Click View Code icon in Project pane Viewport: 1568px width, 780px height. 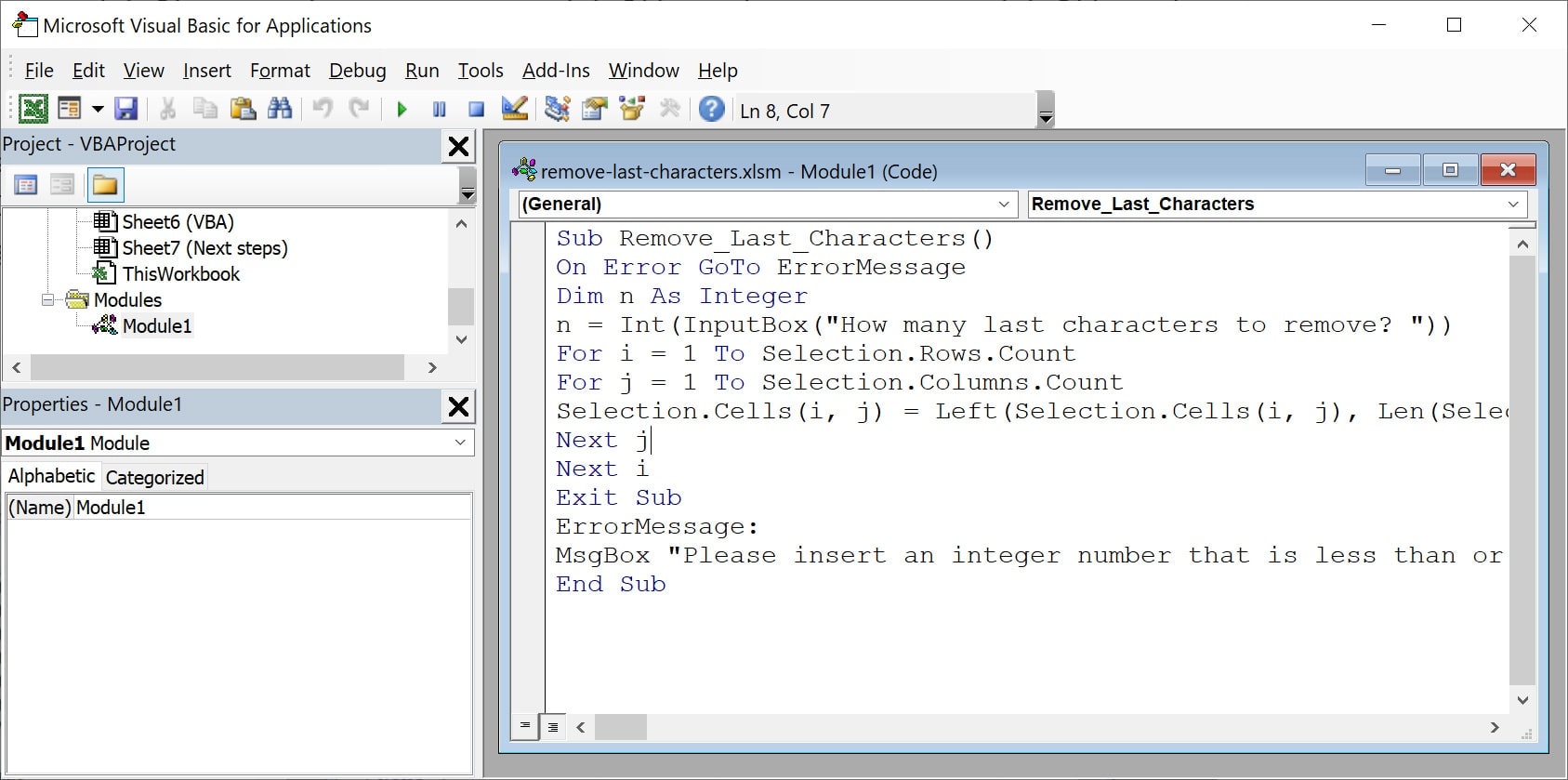(26, 185)
